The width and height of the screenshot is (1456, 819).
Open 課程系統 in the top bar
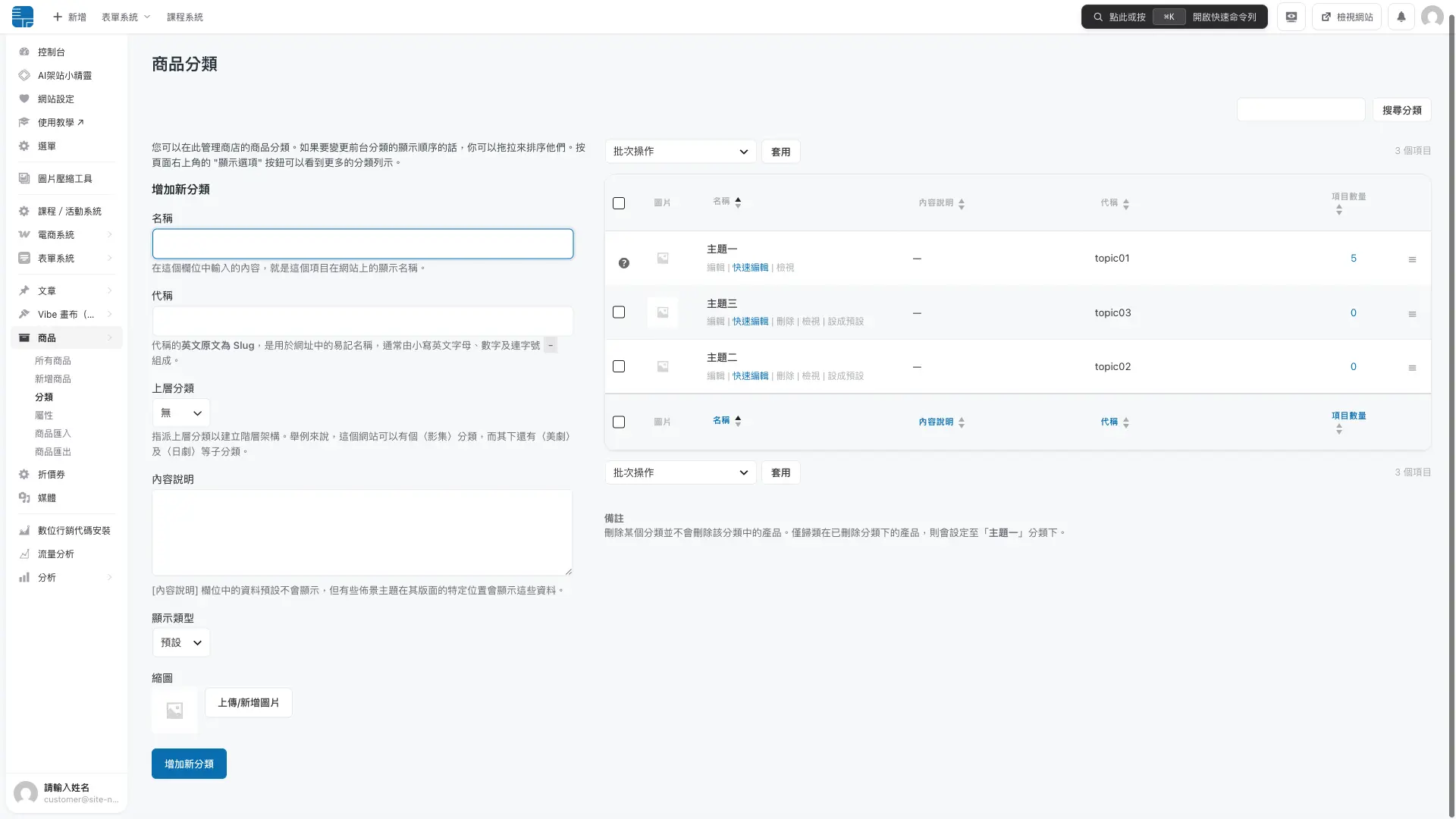click(x=185, y=17)
